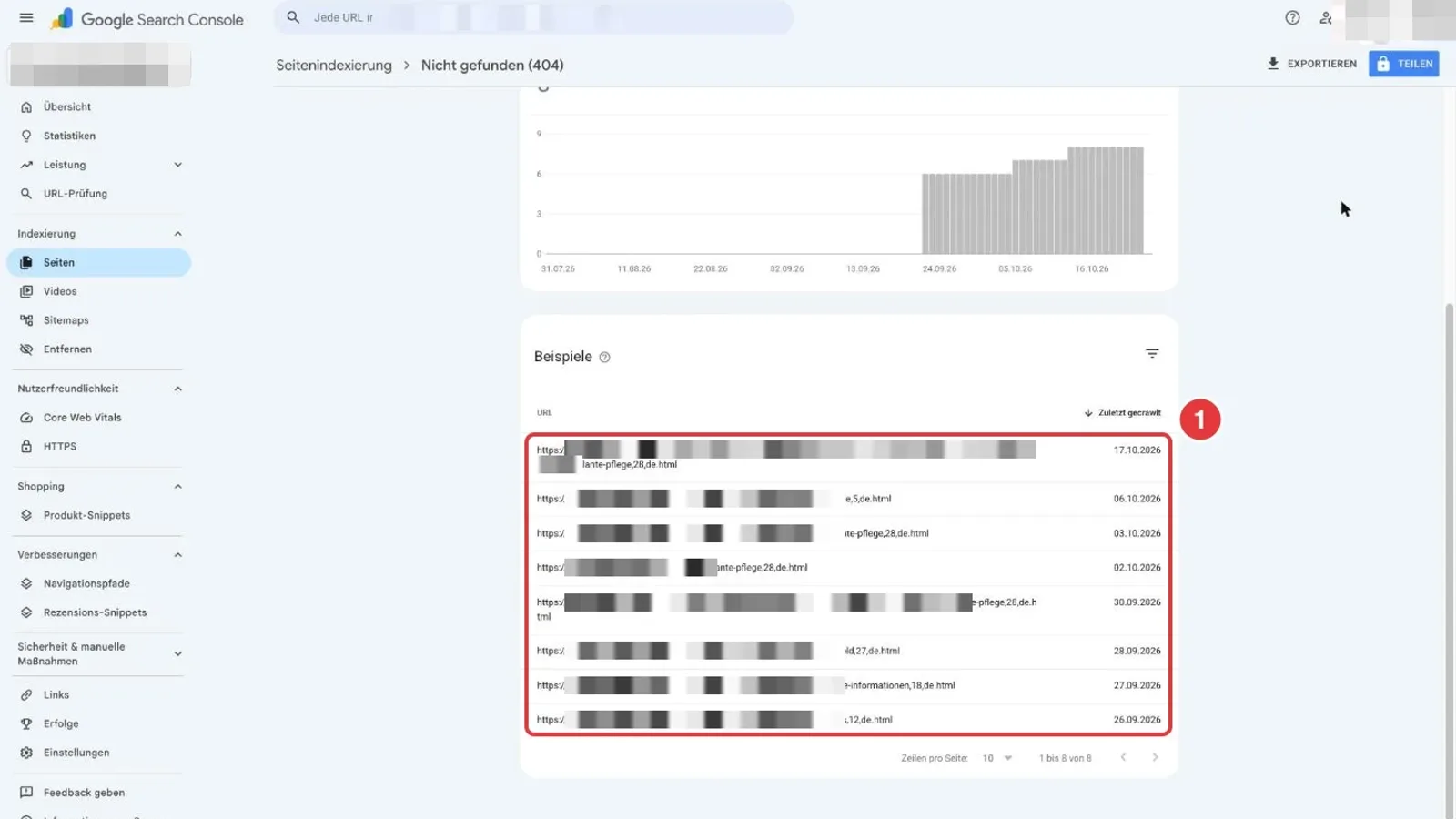The width and height of the screenshot is (1456, 819).
Task: Click the URL inspection search field
Action: (533, 17)
